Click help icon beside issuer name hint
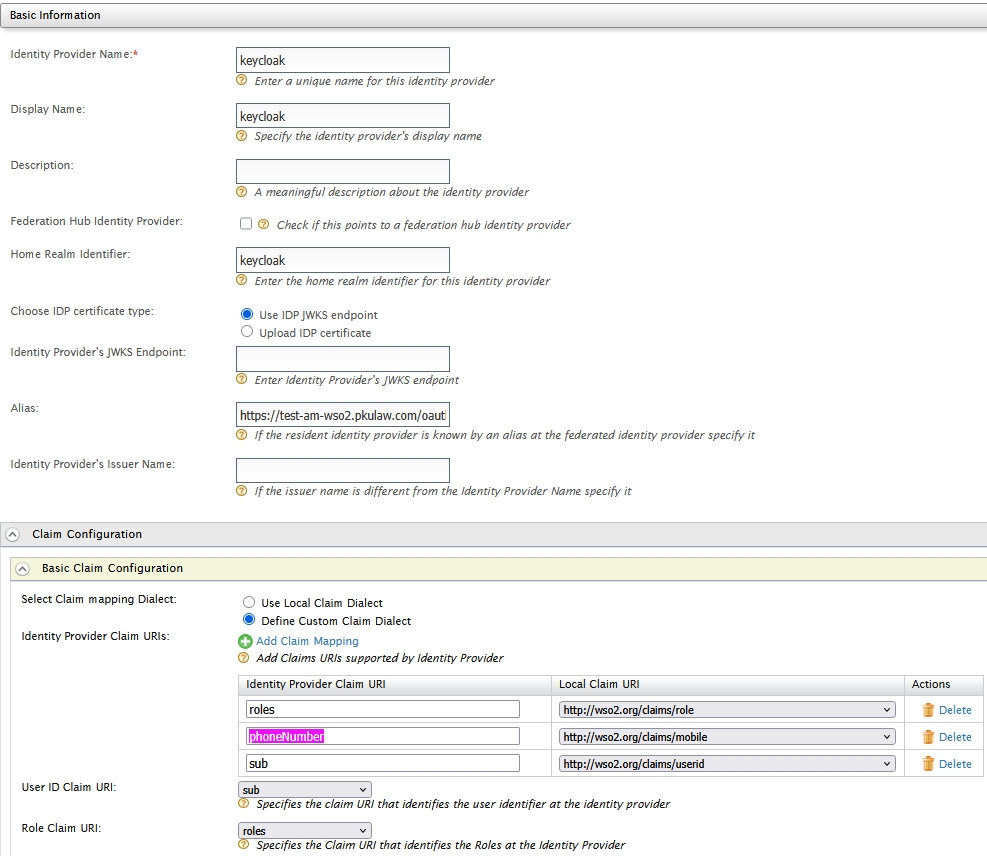The image size is (987, 856). tap(242, 490)
